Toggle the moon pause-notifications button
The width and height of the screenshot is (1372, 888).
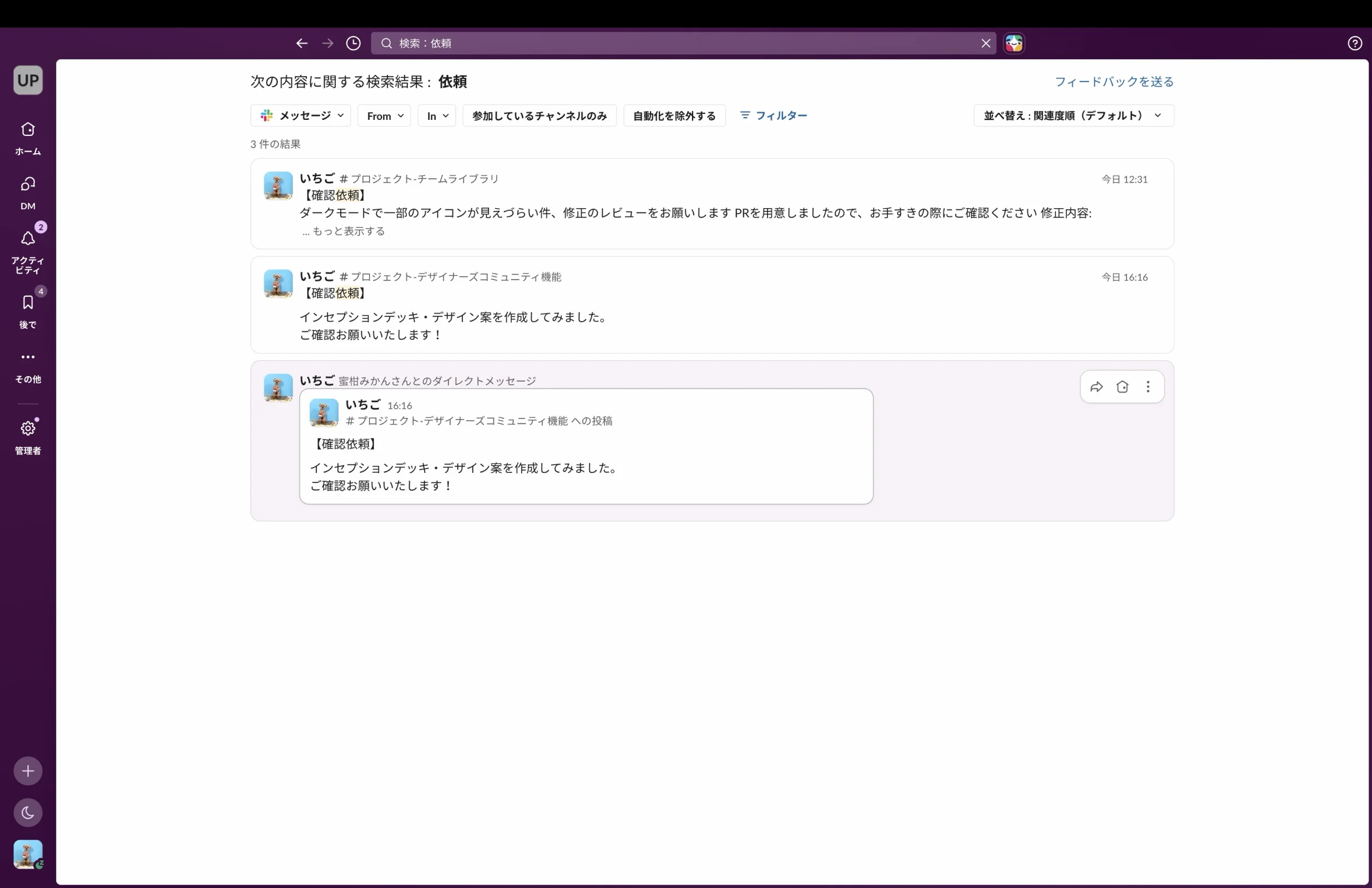pyautogui.click(x=28, y=813)
